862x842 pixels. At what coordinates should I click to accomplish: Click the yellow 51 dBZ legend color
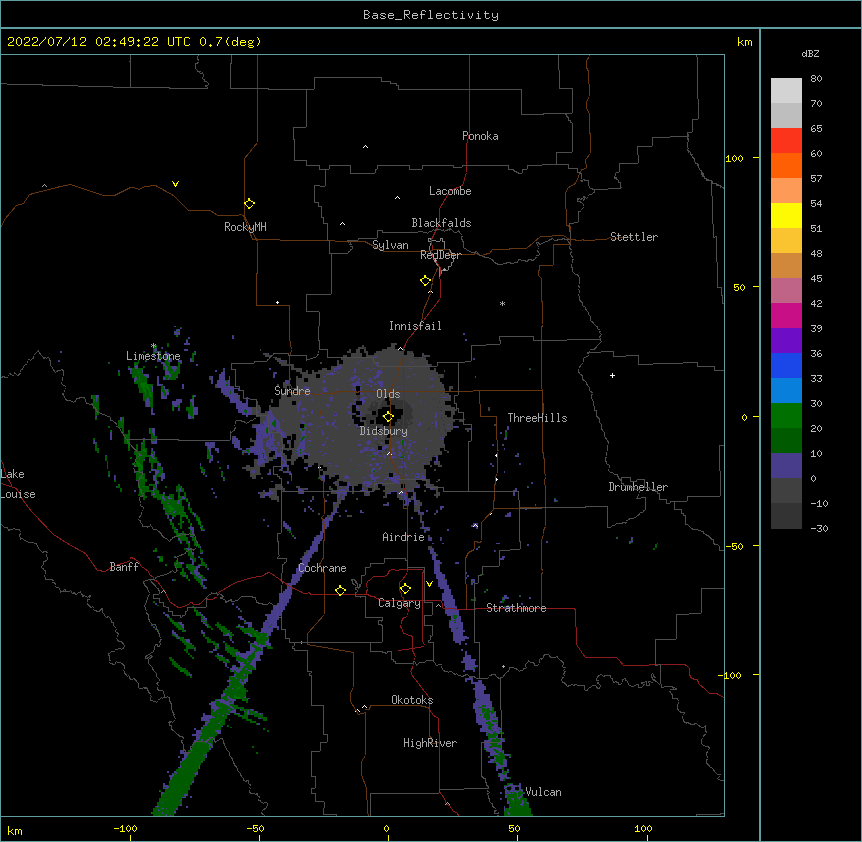[x=786, y=215]
